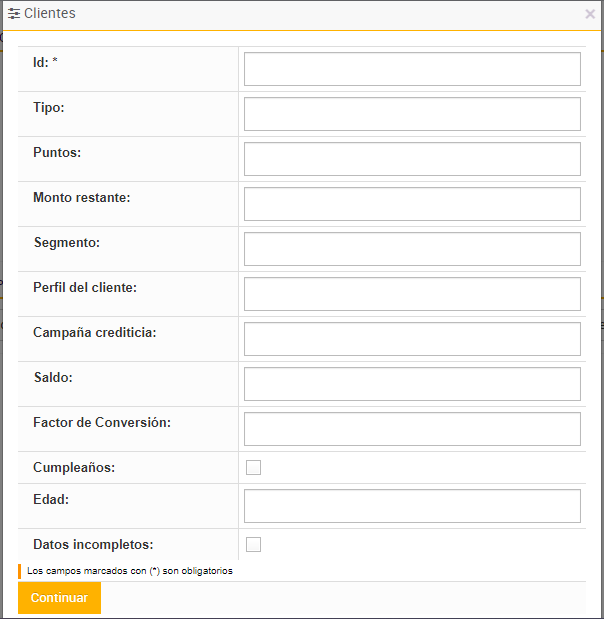
Task: Click the sliders icon beside Clientes title
Action: (x=14, y=14)
